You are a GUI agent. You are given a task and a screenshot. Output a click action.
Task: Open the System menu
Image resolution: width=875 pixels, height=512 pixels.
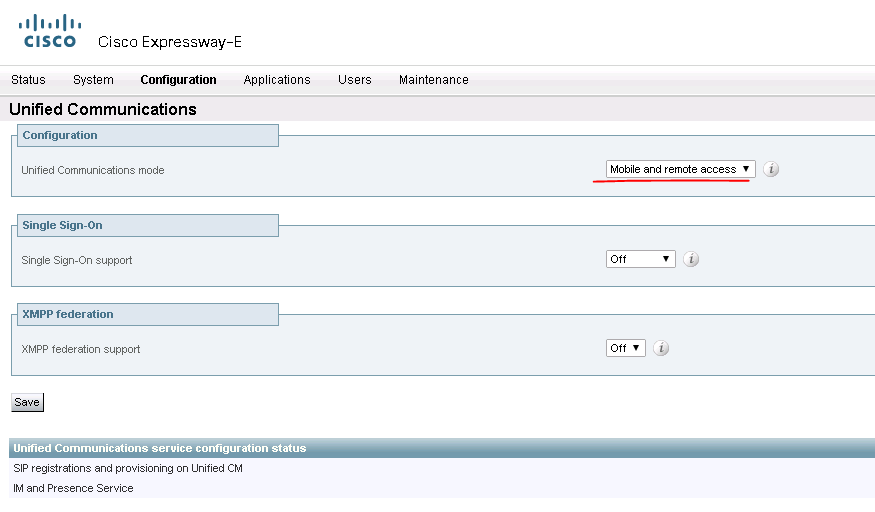(93, 80)
